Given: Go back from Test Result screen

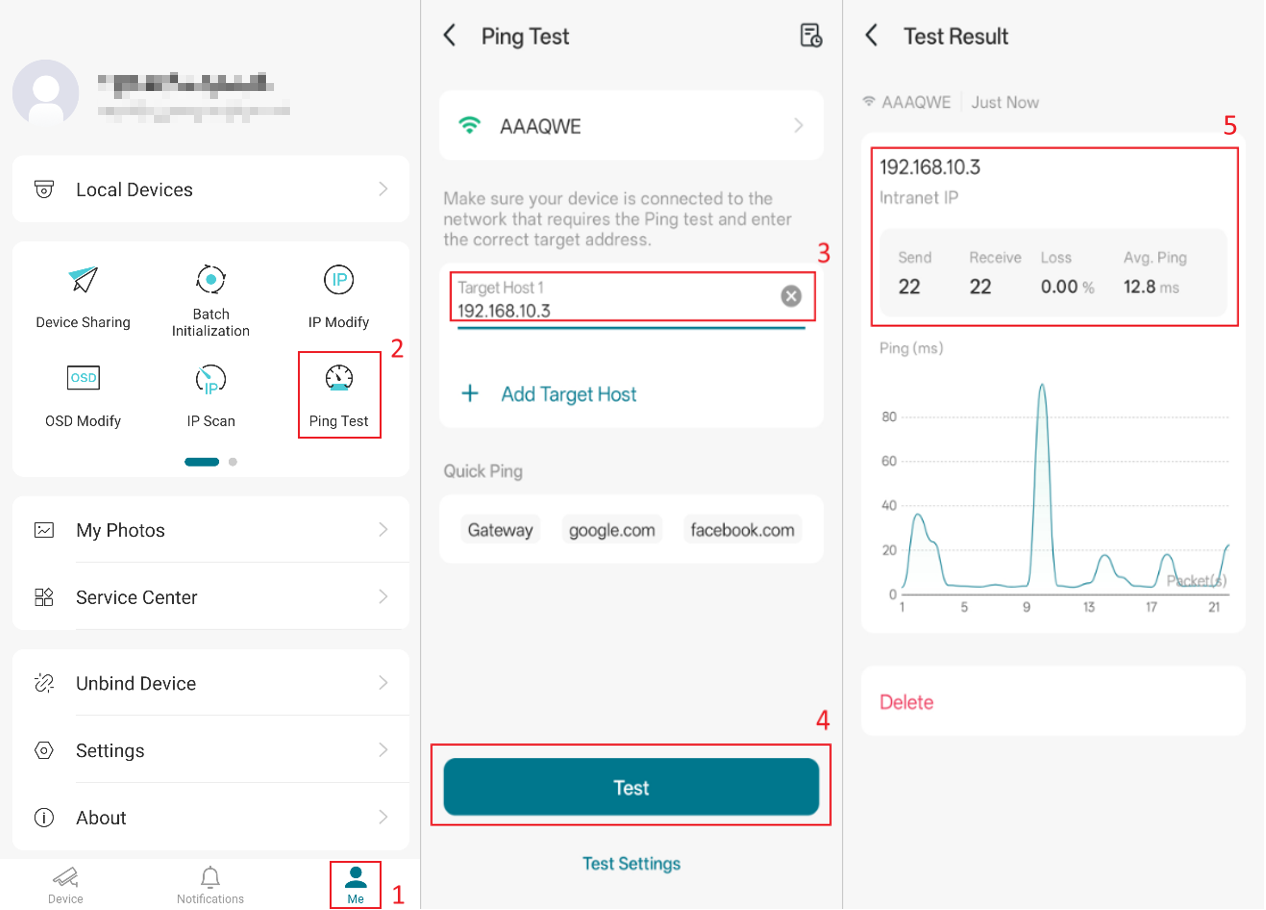Looking at the screenshot, I should point(871,36).
